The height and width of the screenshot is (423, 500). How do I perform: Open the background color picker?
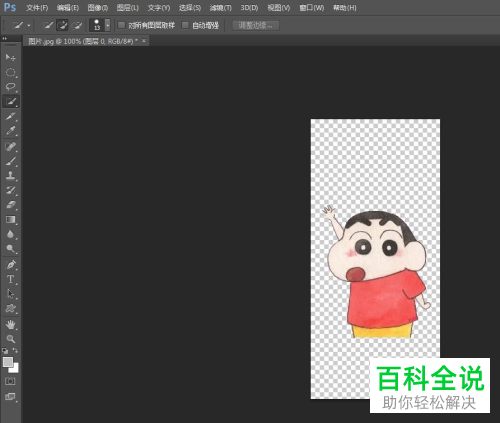tap(15, 369)
